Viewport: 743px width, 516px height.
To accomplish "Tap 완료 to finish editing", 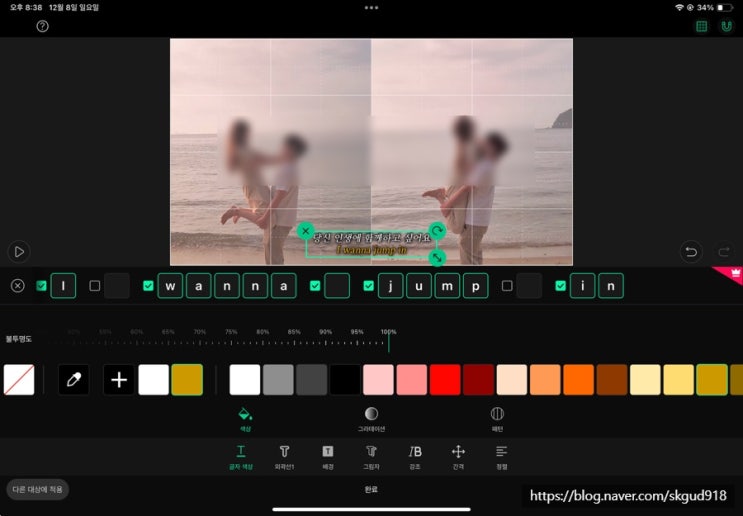I will pyautogui.click(x=371, y=489).
